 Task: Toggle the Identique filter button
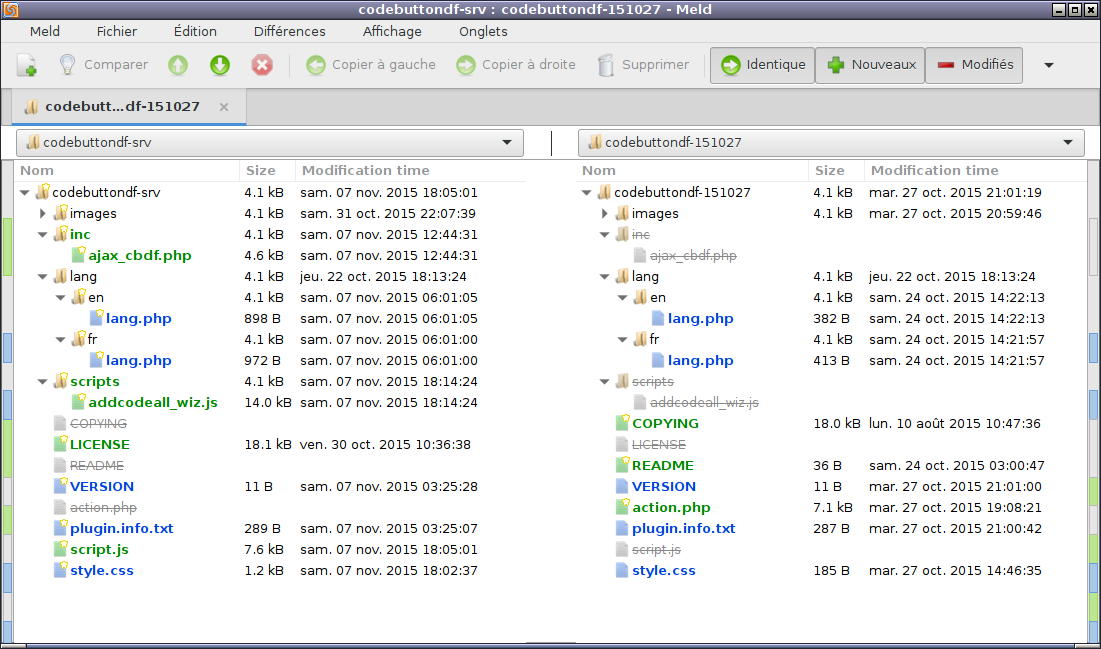tap(762, 65)
